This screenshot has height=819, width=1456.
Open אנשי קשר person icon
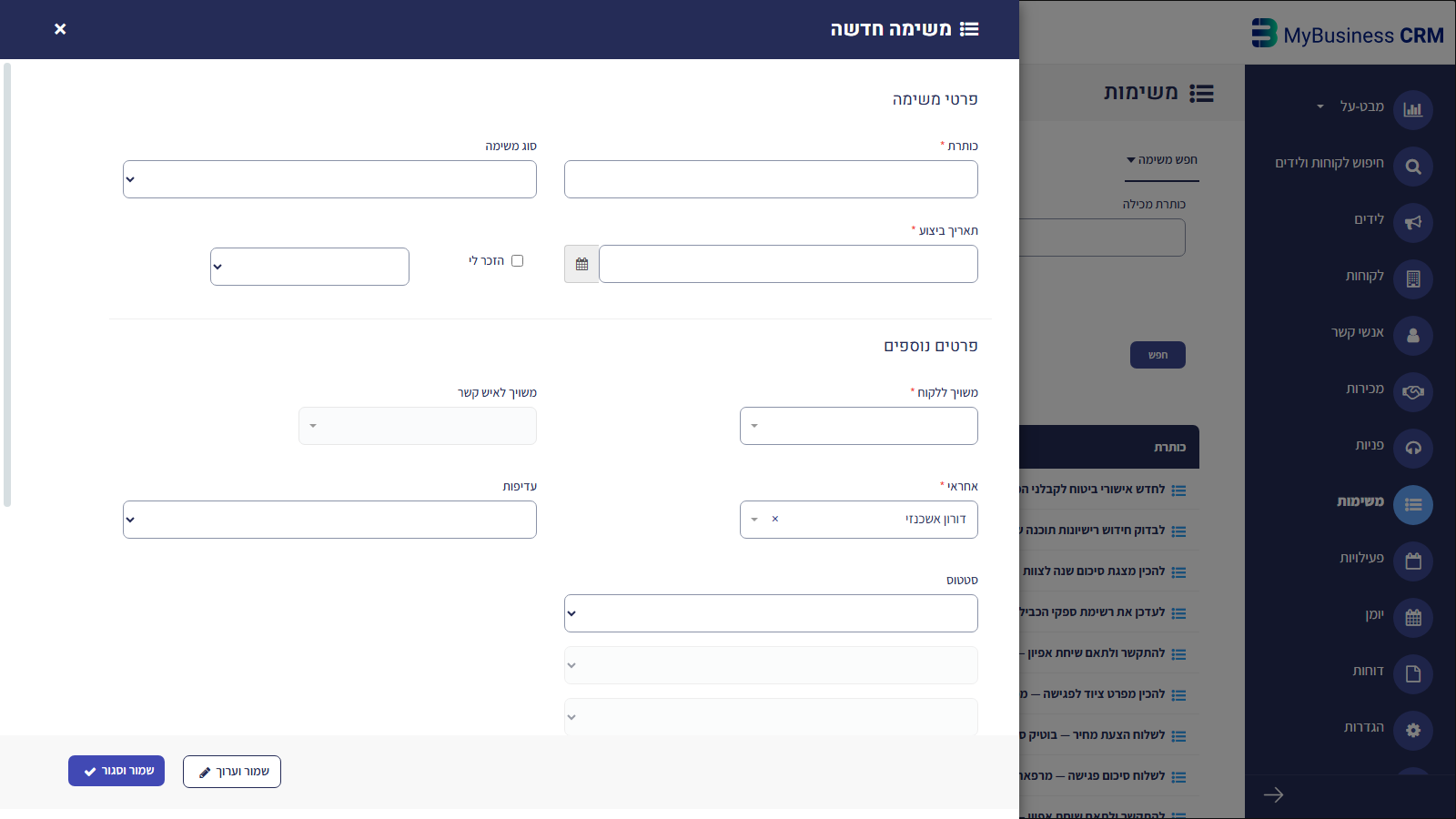[x=1412, y=336]
